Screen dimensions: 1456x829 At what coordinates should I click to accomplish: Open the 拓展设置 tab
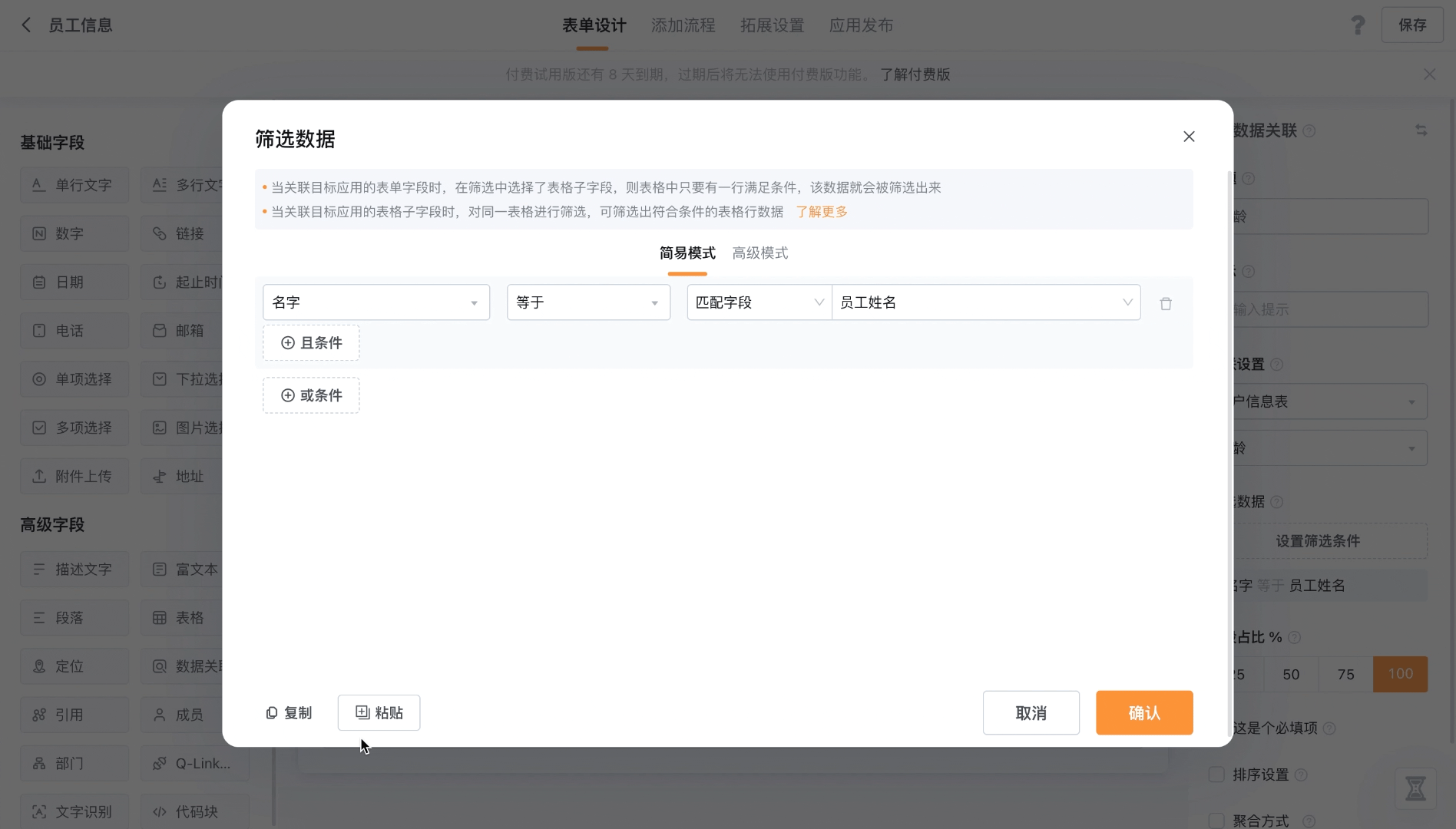pyautogui.click(x=772, y=25)
